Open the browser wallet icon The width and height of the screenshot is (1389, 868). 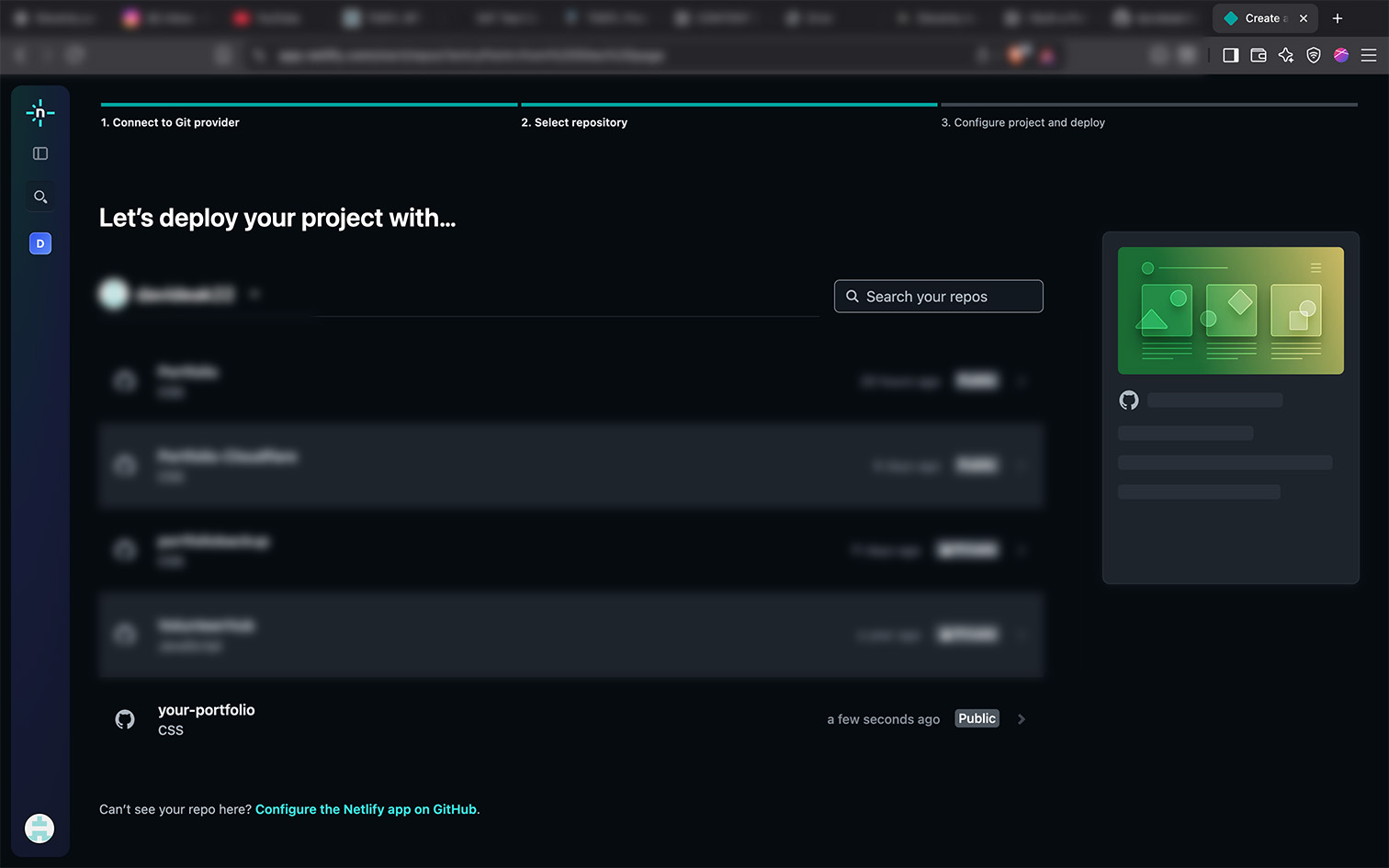point(1259,55)
